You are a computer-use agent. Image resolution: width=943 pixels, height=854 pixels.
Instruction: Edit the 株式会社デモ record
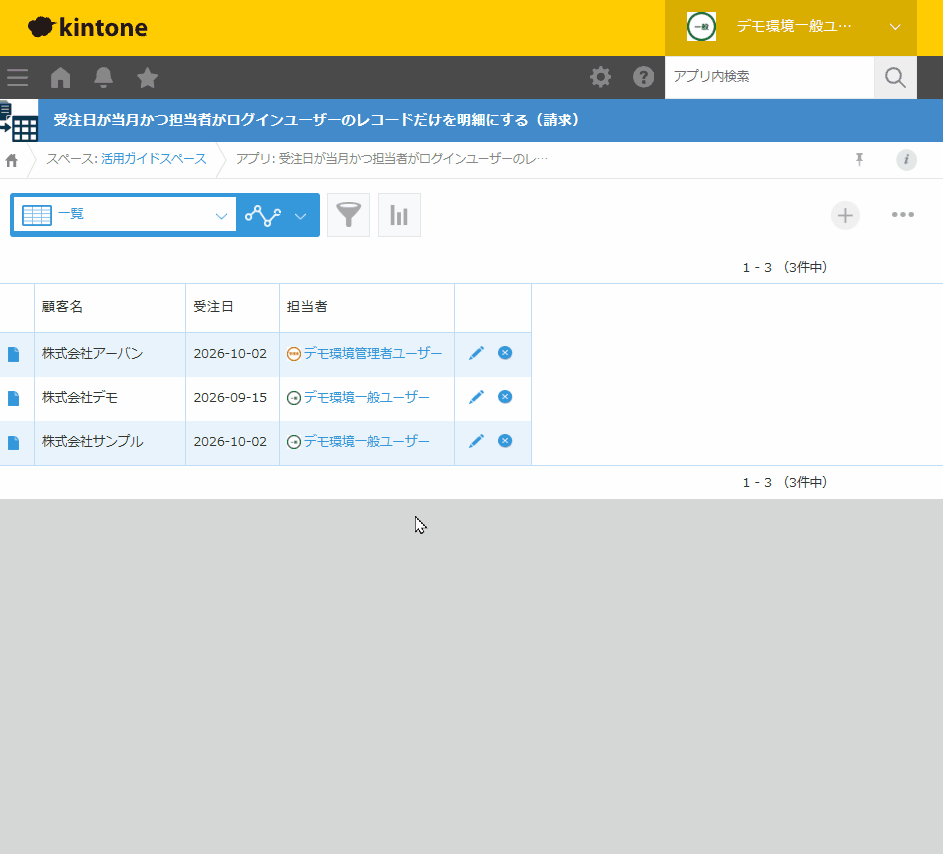(476, 397)
